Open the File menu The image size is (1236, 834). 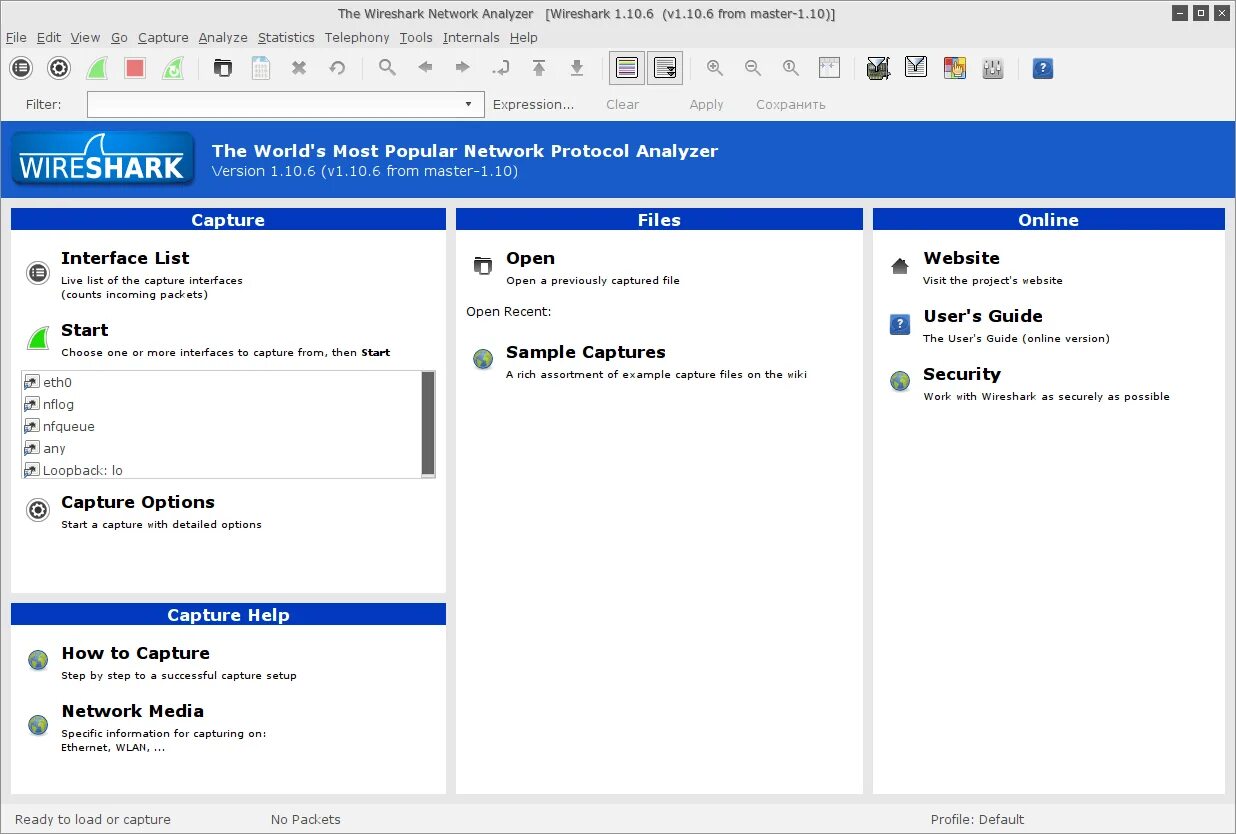tap(16, 37)
